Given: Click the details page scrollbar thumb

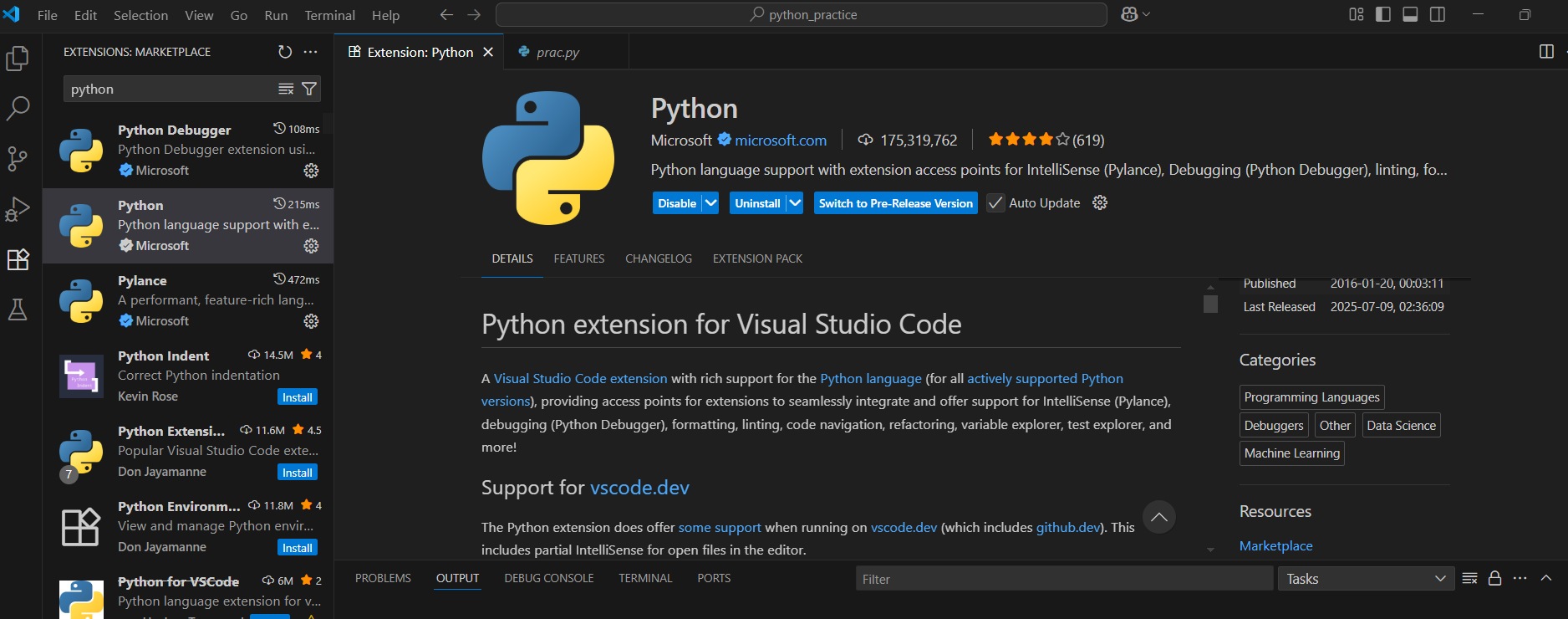Looking at the screenshot, I should [1210, 303].
